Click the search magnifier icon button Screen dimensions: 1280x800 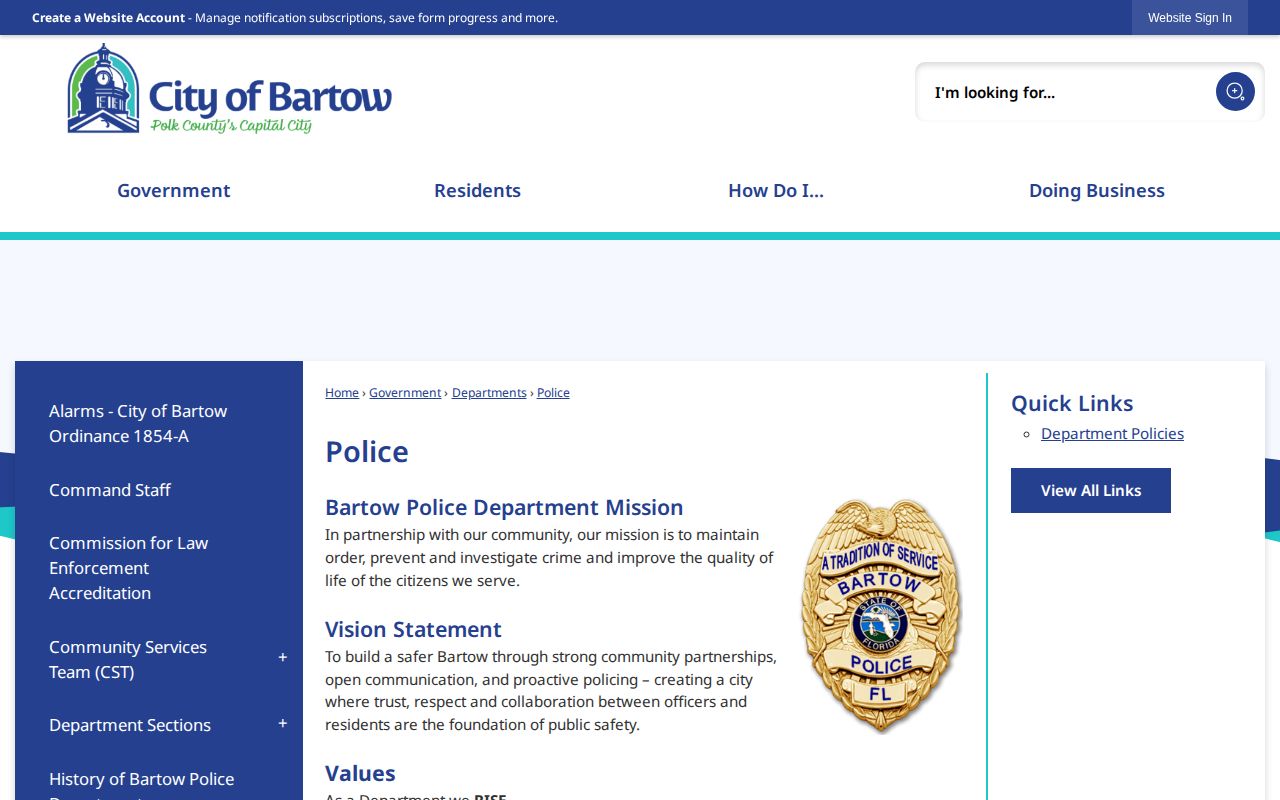click(1235, 92)
